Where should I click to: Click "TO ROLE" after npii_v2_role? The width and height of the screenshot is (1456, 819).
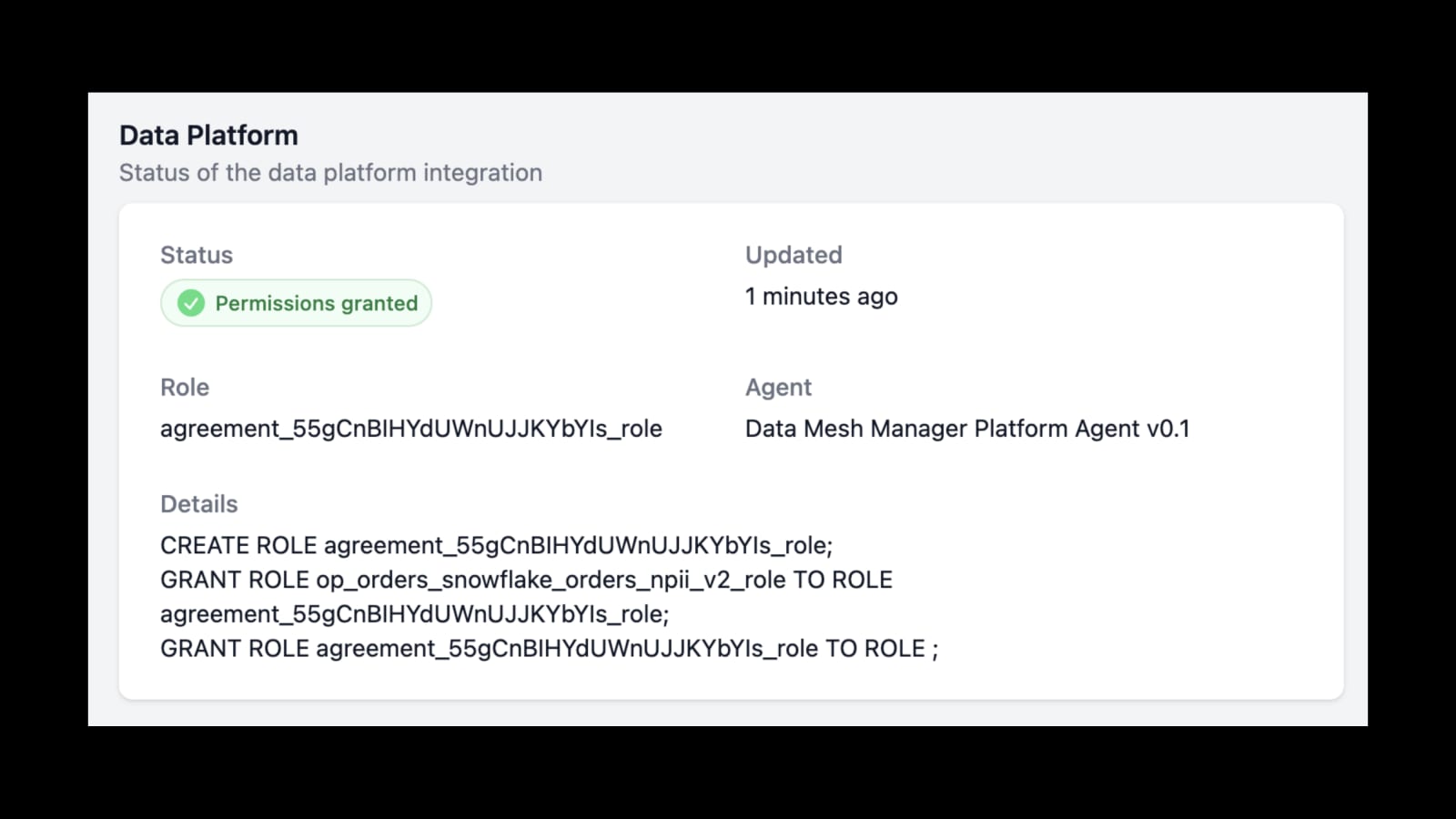point(843,580)
